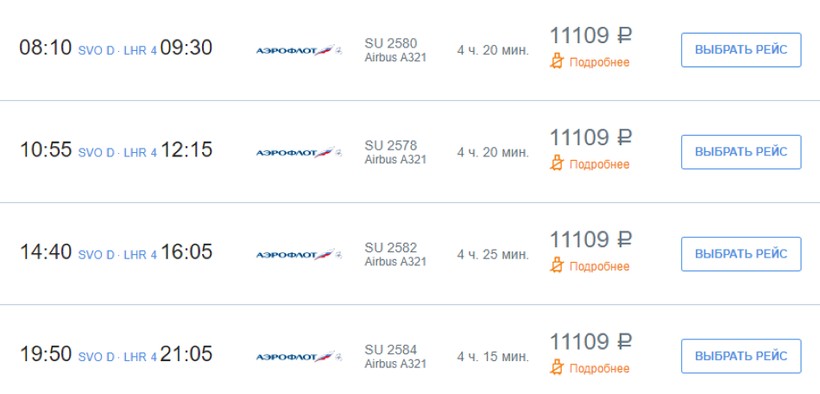820x394 pixels.
Task: Select the 10:55 flight with ВЫБРАТЬ РЕЙС
Action: tap(741, 152)
